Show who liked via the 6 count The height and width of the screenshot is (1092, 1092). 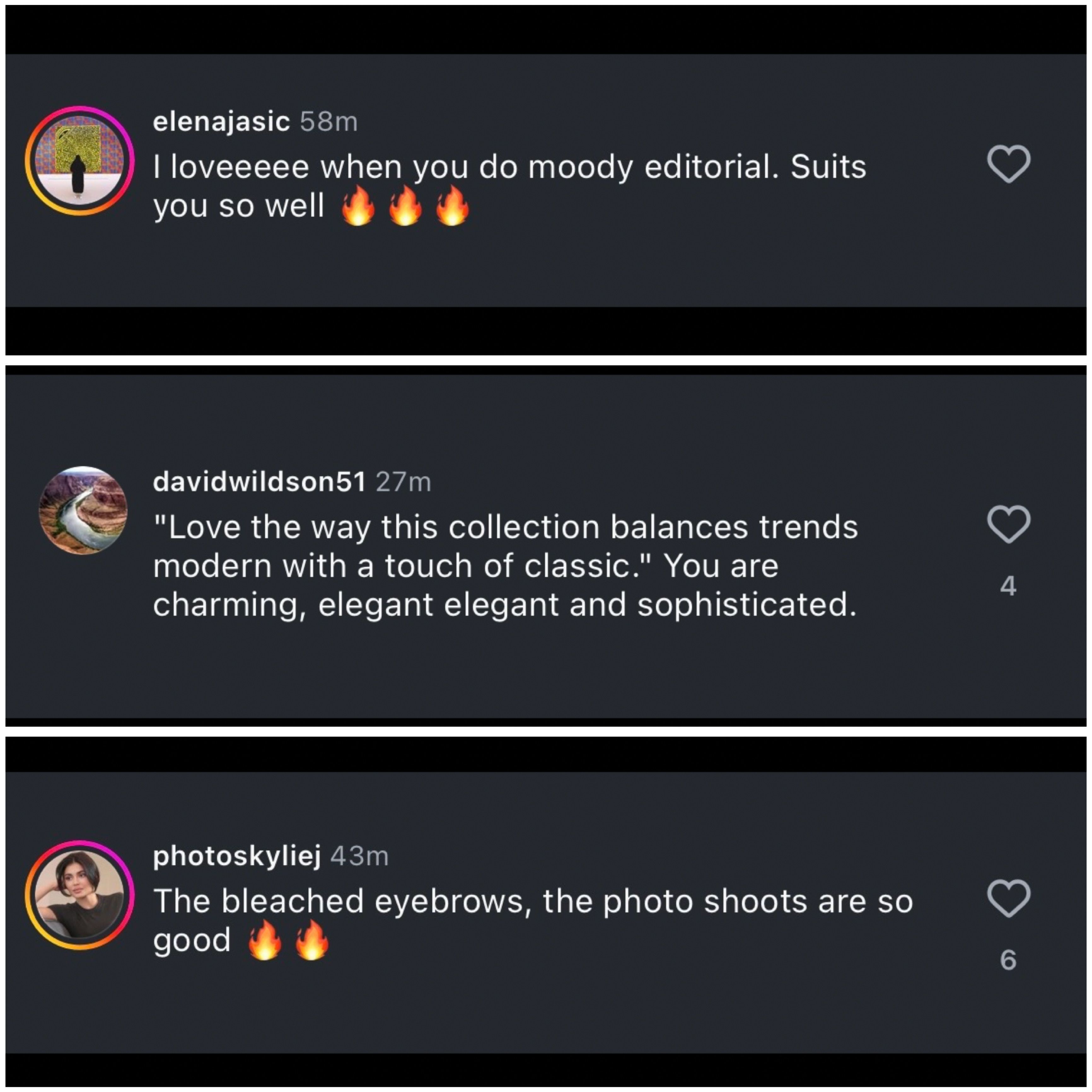click(1008, 960)
